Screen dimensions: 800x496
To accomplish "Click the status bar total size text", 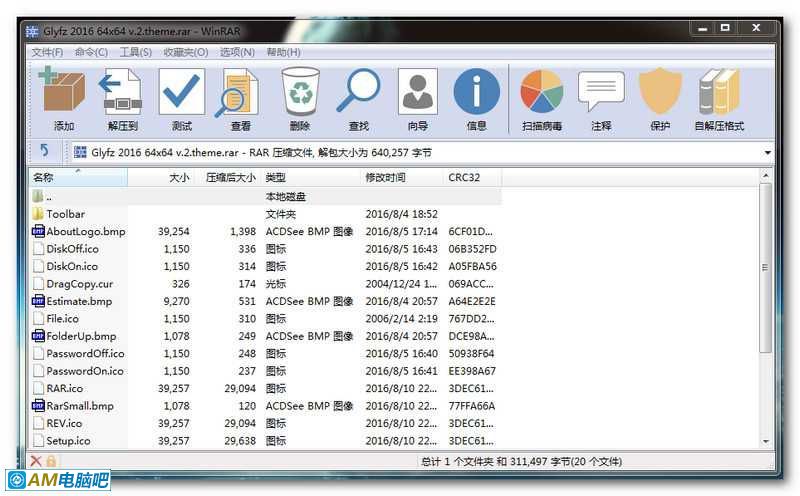I will click(x=521, y=462).
